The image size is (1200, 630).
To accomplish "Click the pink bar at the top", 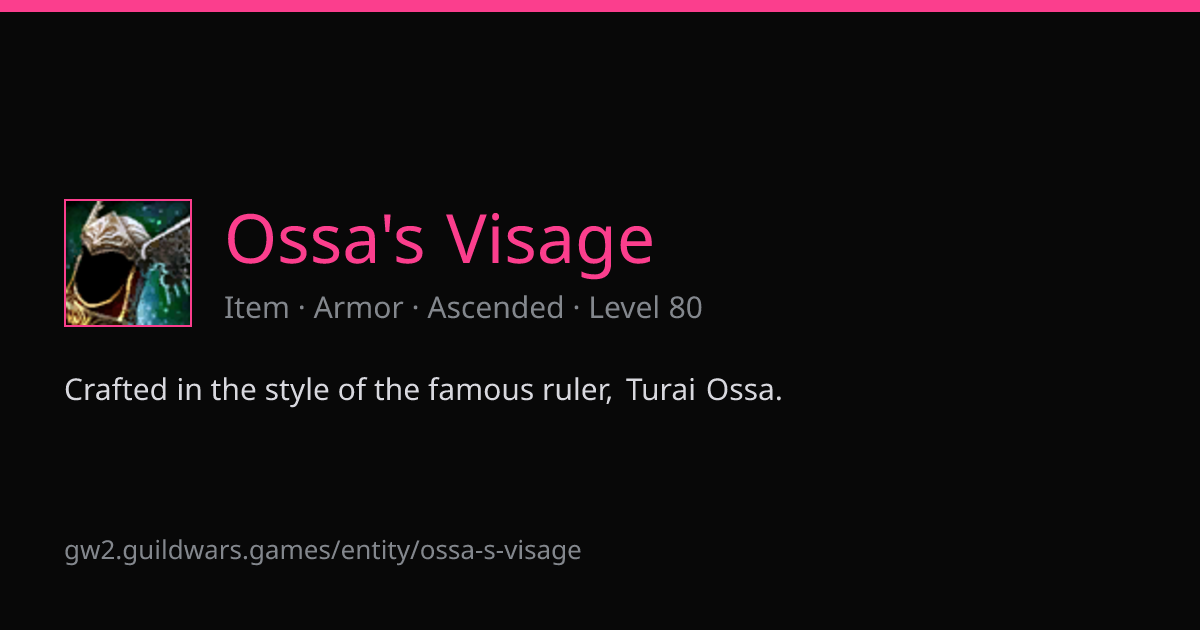I will coord(600,6).
